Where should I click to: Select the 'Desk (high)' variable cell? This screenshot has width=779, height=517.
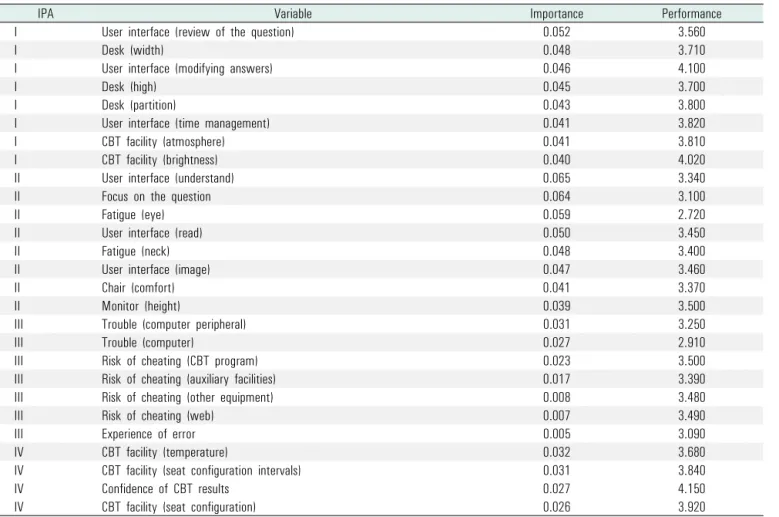point(129,87)
